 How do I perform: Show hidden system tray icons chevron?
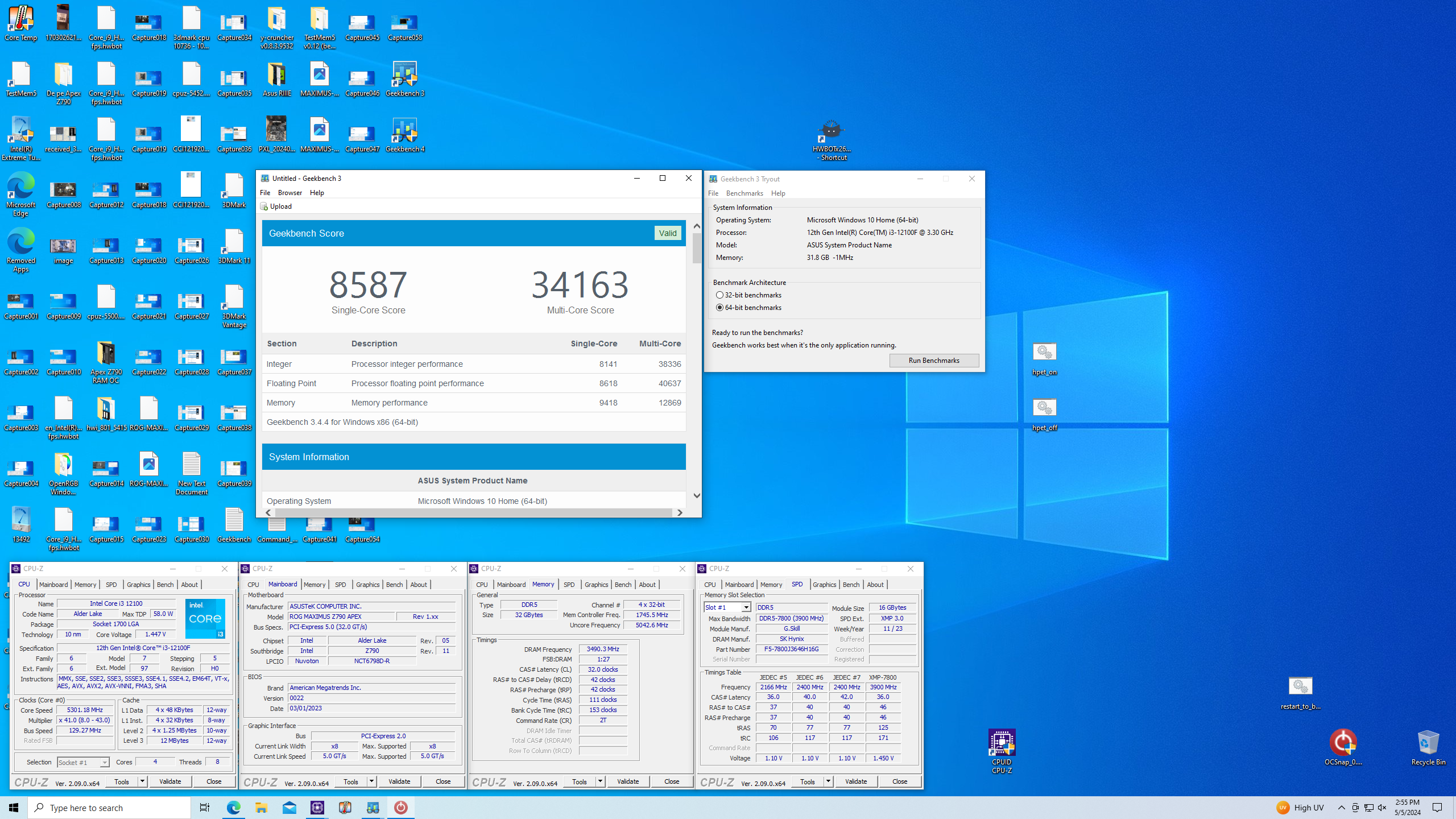[1341, 808]
